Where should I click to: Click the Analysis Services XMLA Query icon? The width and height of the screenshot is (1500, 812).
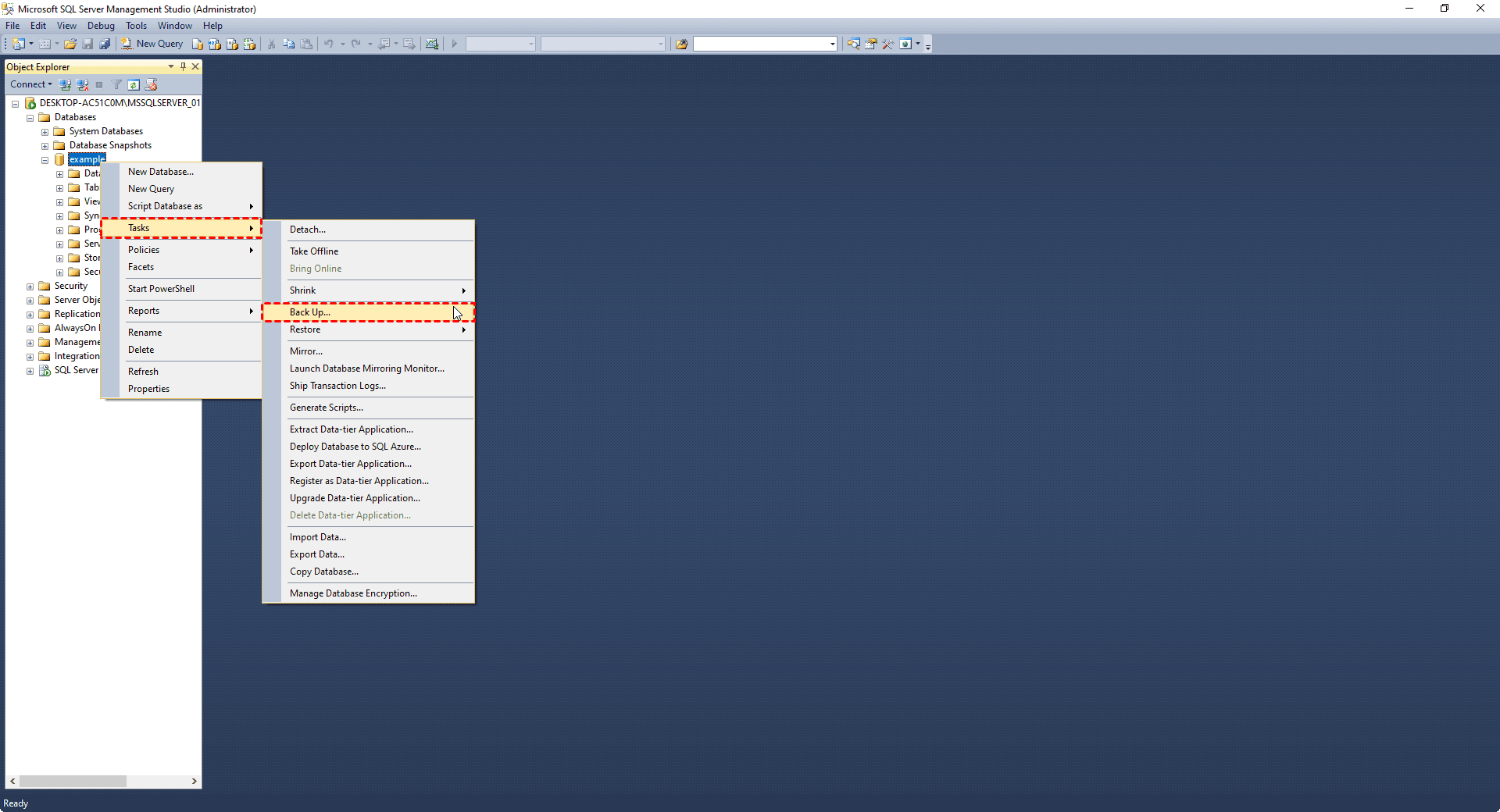(x=249, y=44)
